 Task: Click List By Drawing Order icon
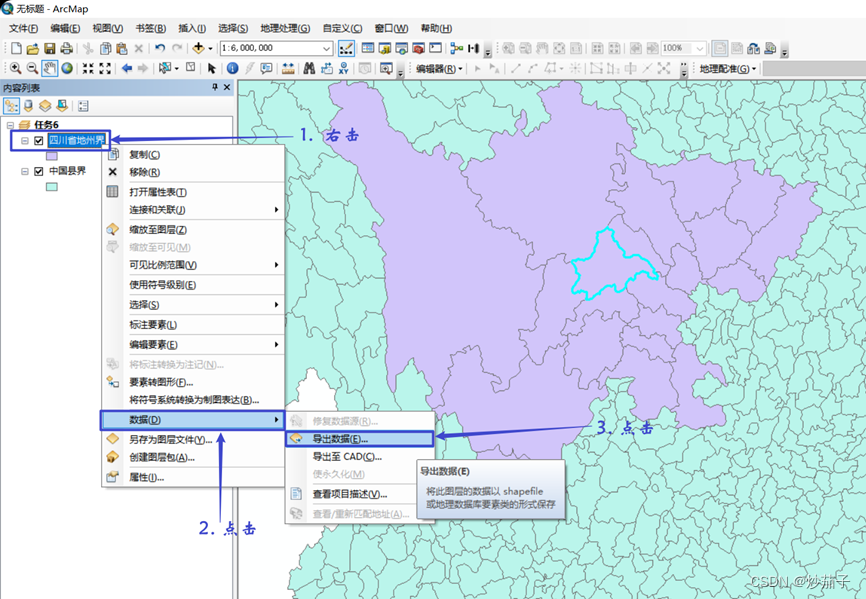click(x=11, y=106)
